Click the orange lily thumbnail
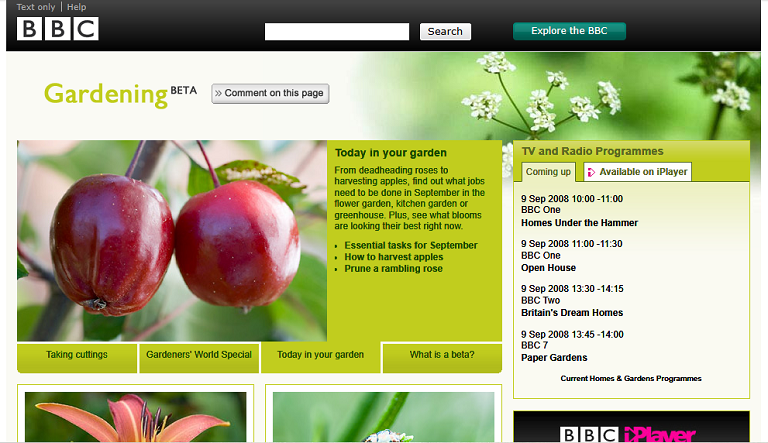This screenshot has height=443, width=768. tap(136, 417)
